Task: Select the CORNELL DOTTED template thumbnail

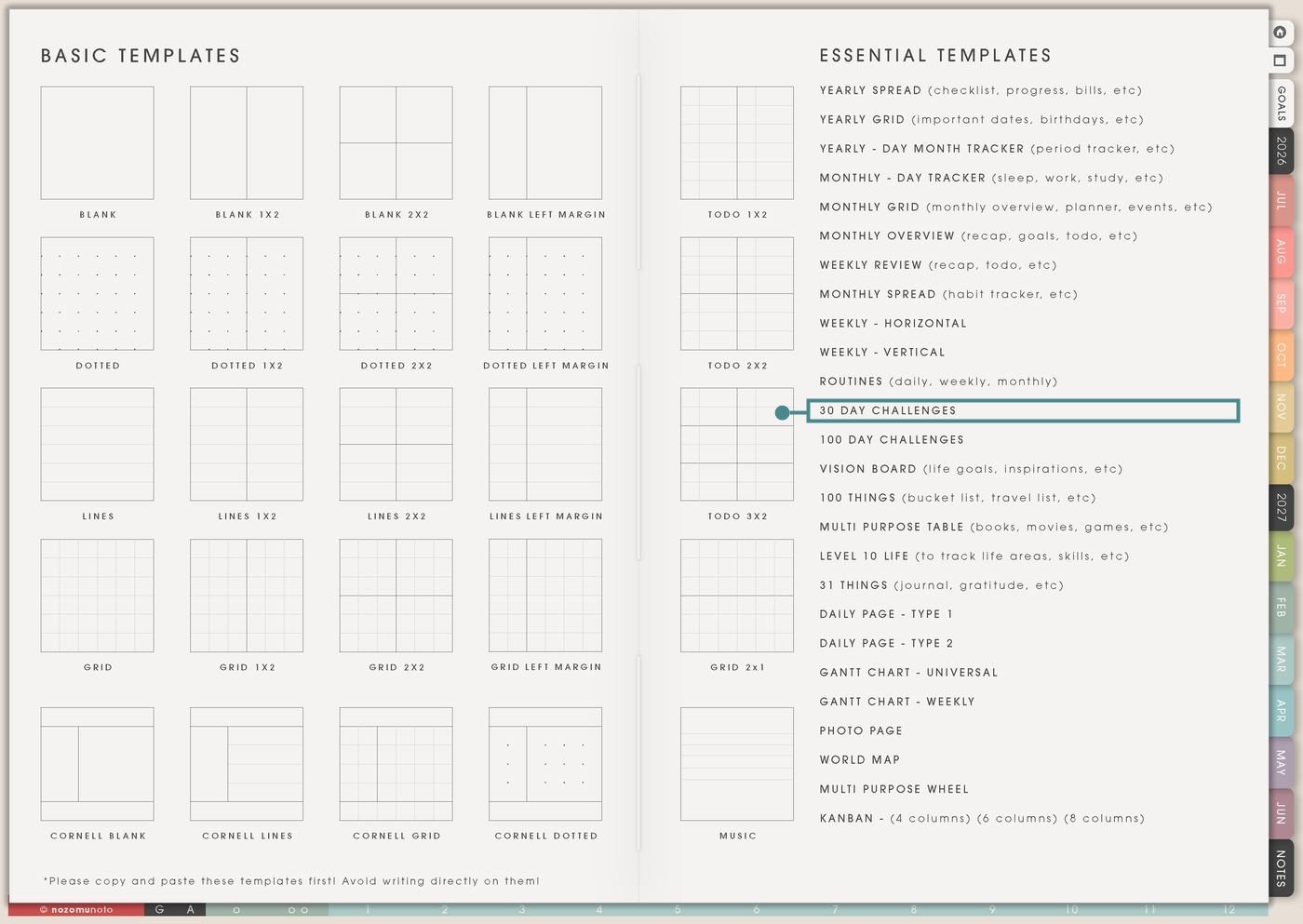Action: tap(545, 764)
